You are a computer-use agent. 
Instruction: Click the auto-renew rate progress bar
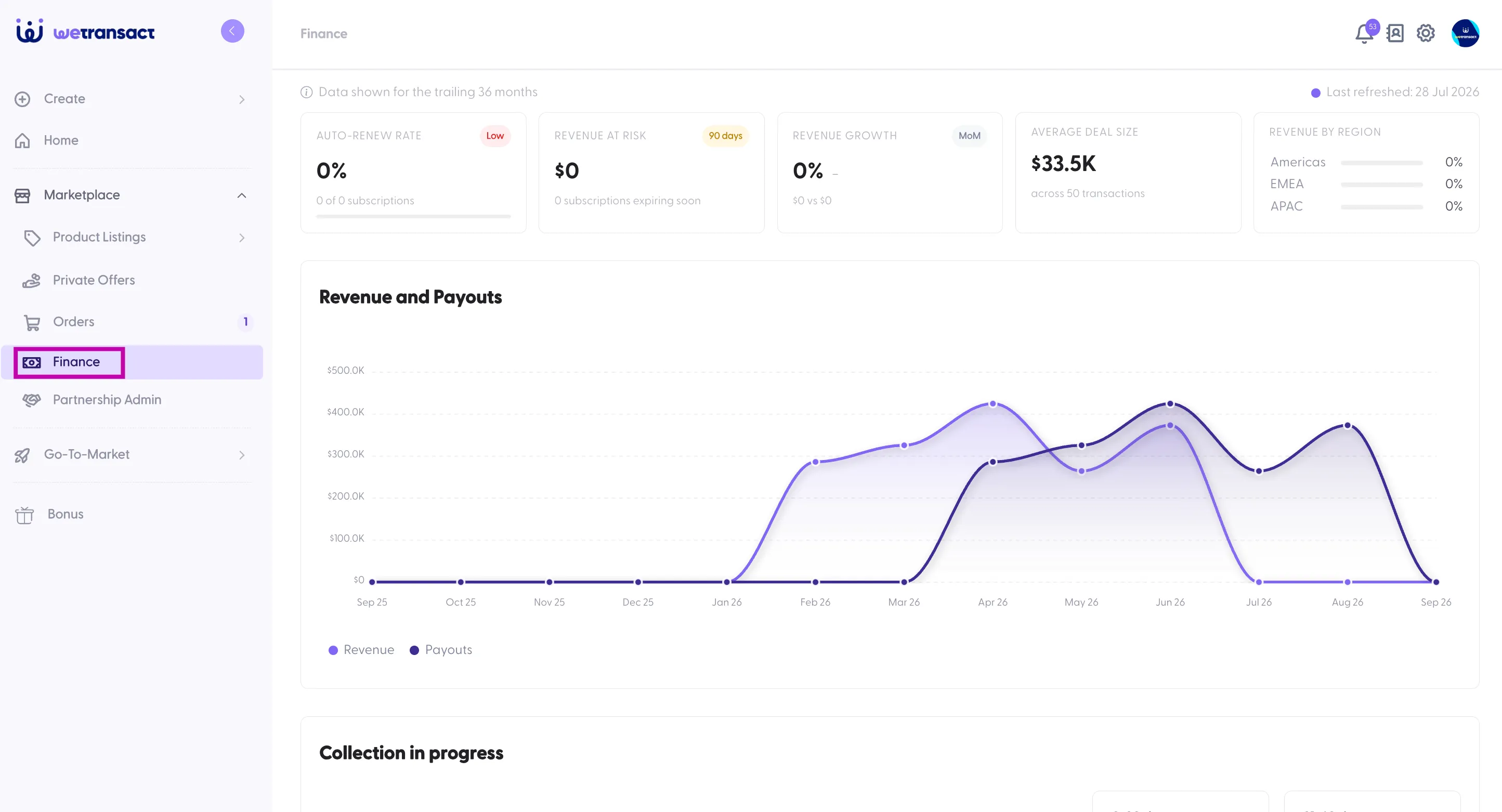click(x=413, y=216)
